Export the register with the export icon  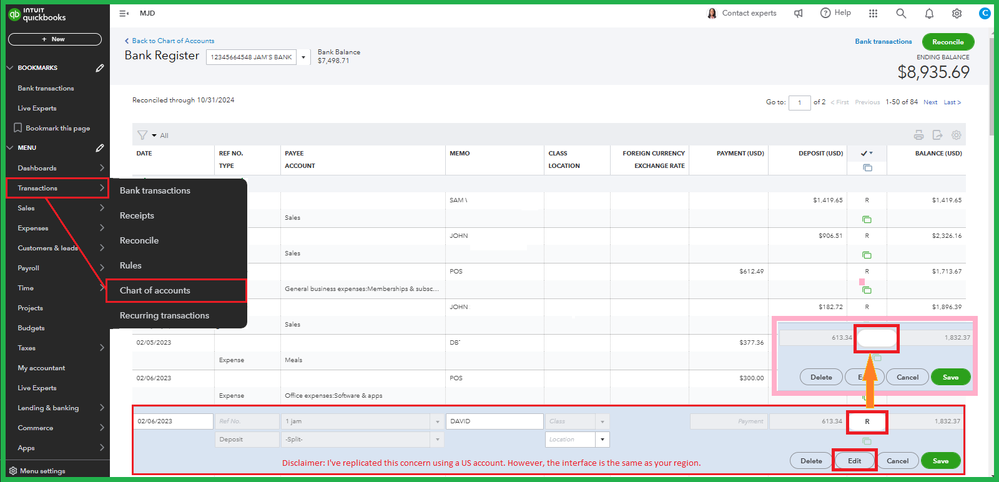point(937,135)
